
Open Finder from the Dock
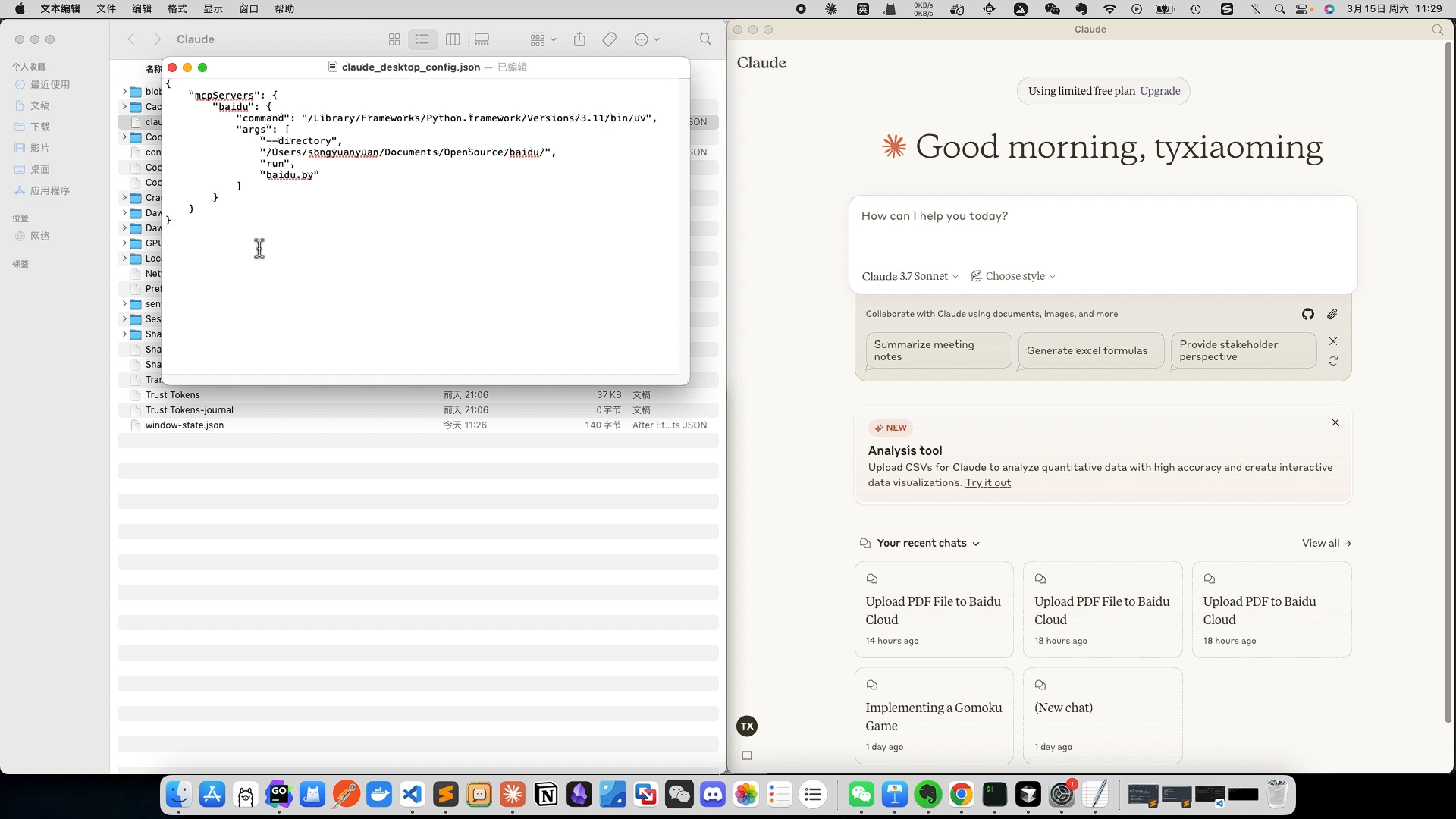coord(178,794)
